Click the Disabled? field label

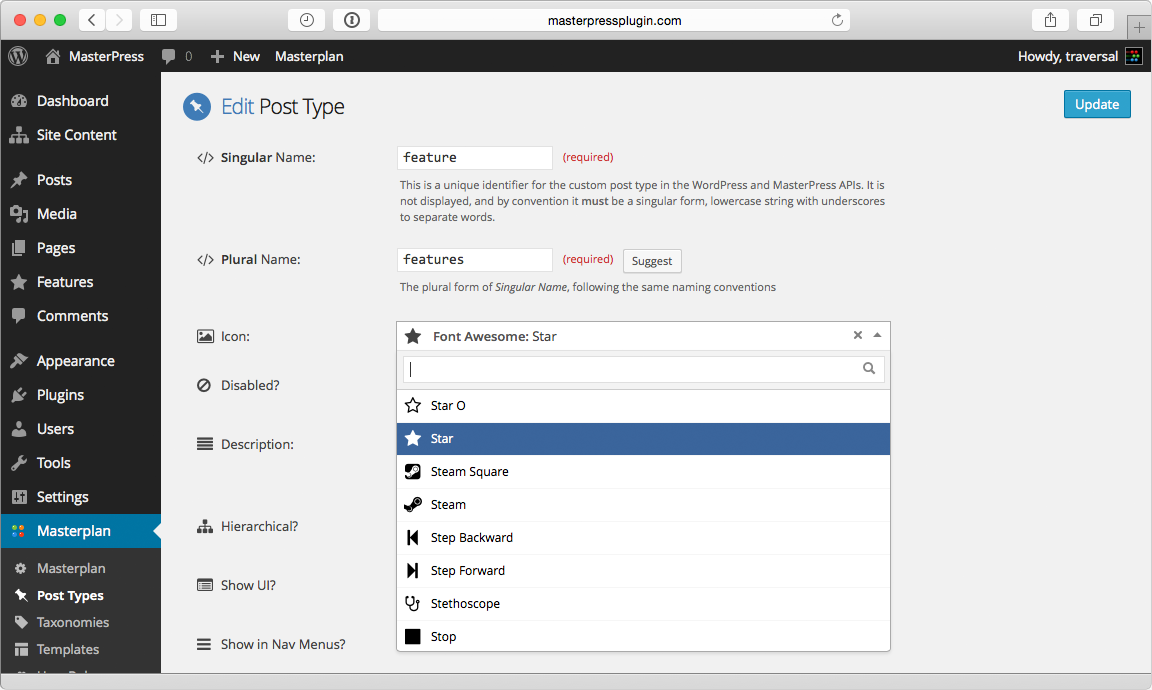pyautogui.click(x=250, y=386)
